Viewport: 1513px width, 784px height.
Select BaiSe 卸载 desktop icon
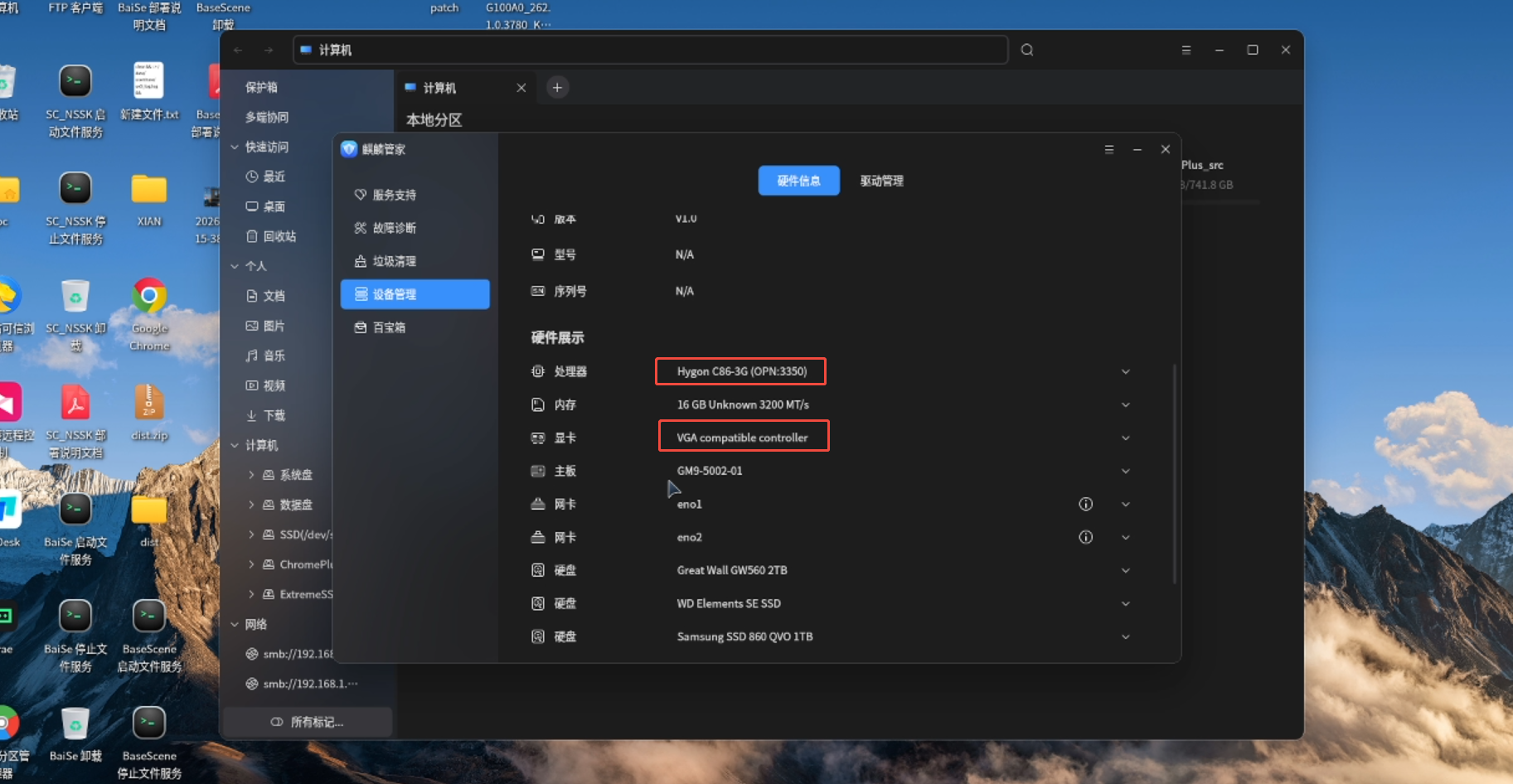(75, 734)
